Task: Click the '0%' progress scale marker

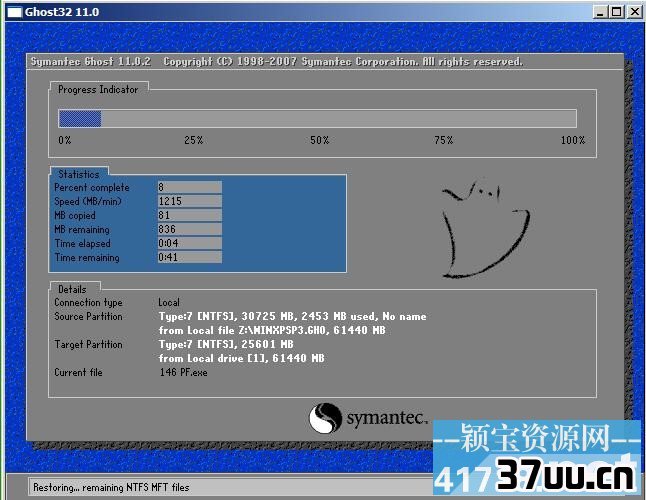Action: pyautogui.click(x=65, y=140)
